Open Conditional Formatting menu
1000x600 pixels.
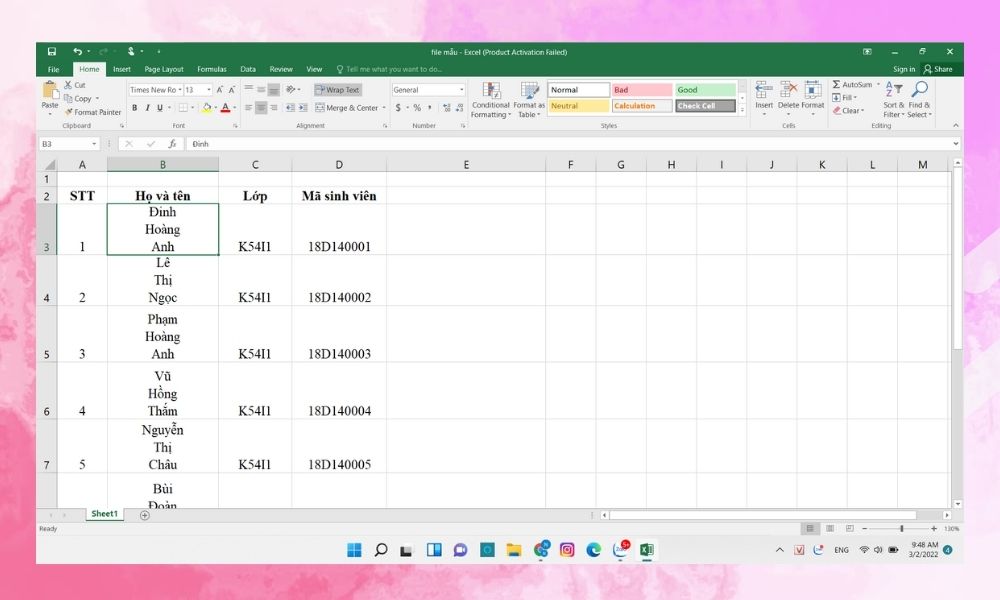pyautogui.click(x=490, y=100)
